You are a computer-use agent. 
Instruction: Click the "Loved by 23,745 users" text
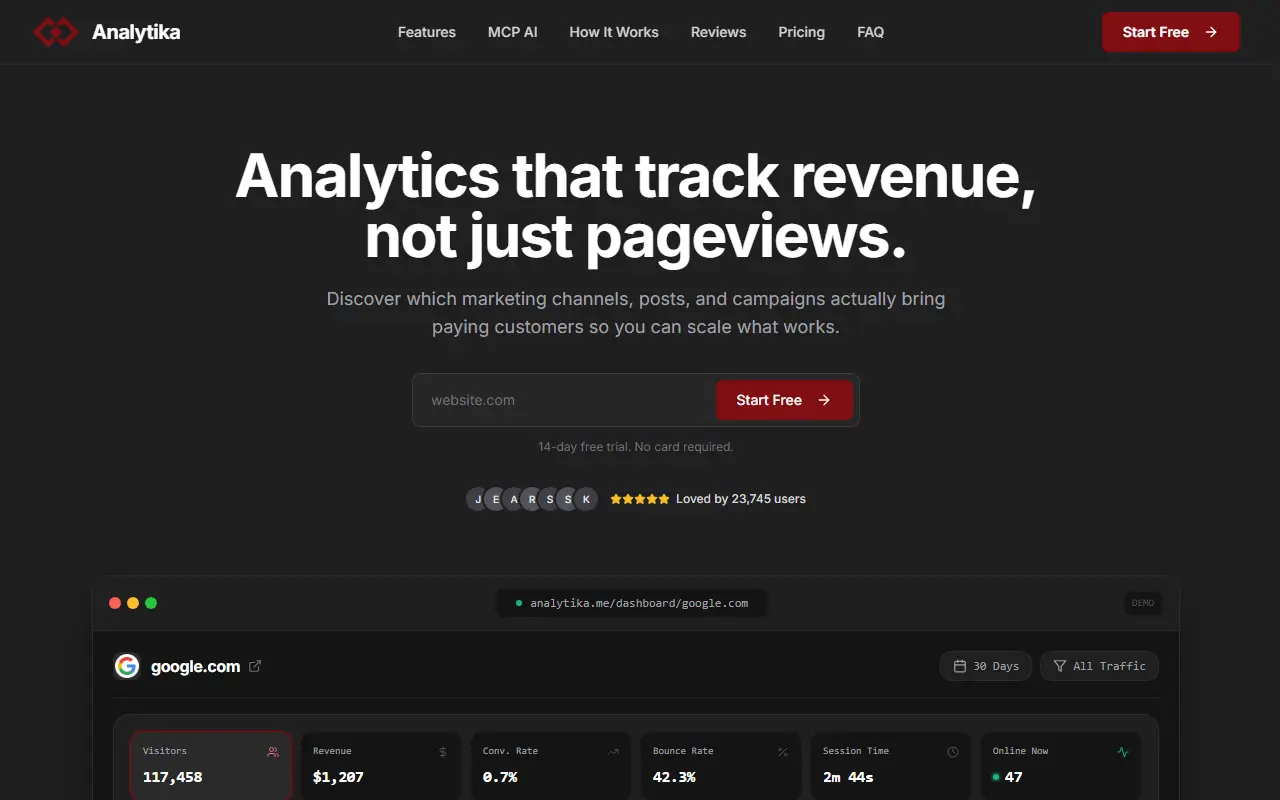[741, 499]
